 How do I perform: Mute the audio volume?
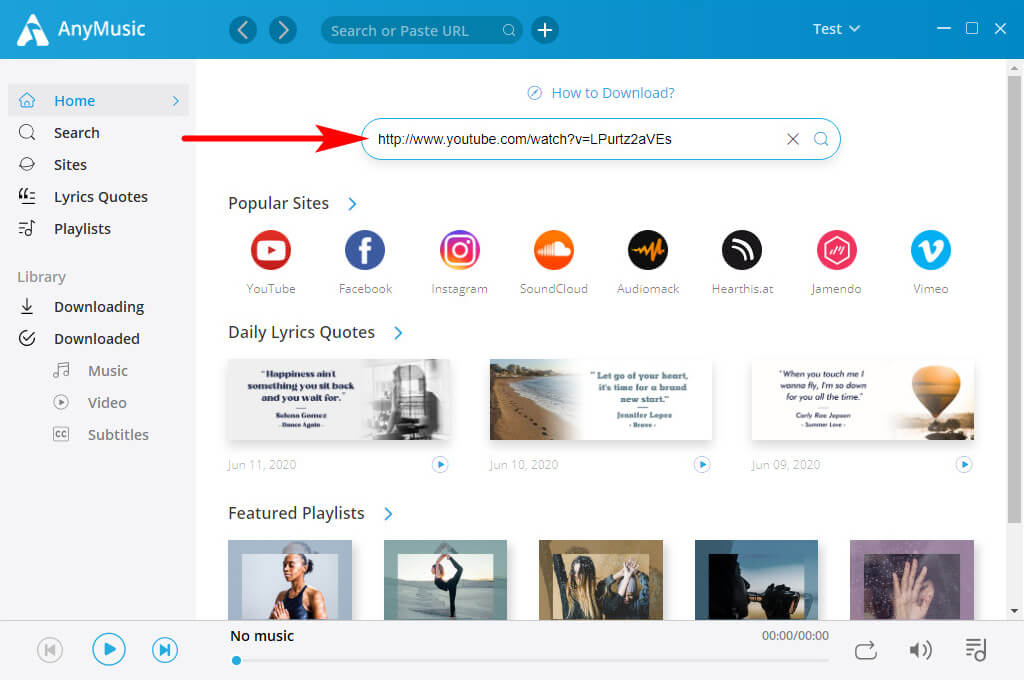click(921, 649)
